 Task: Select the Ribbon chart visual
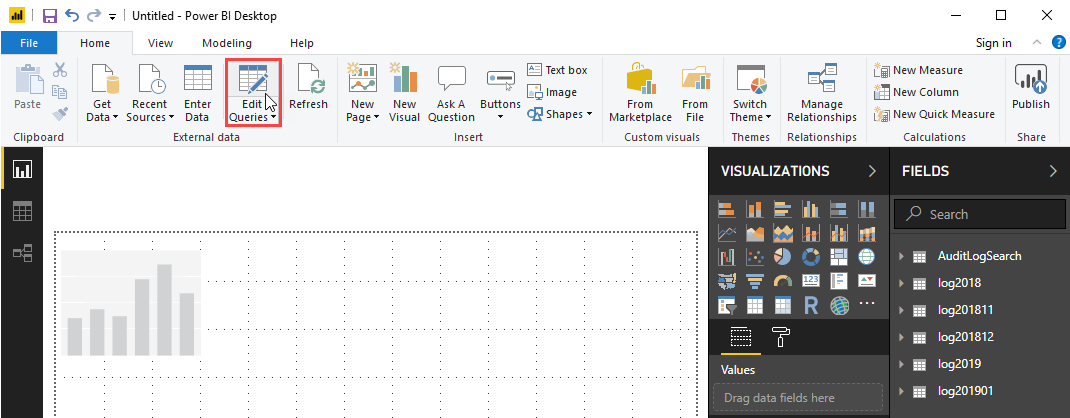[867, 233]
